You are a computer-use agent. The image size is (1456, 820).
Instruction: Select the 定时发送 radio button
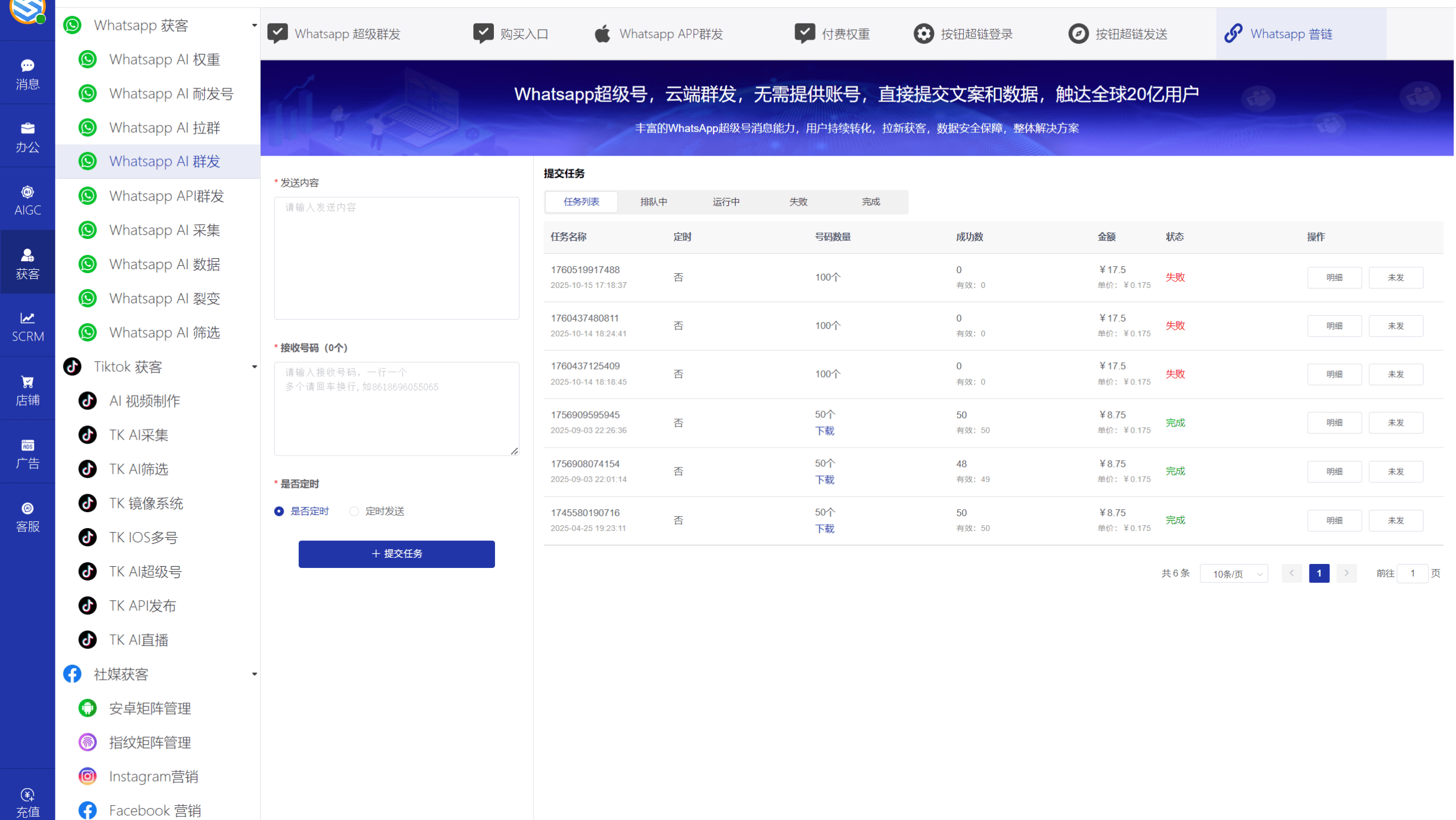point(354,511)
